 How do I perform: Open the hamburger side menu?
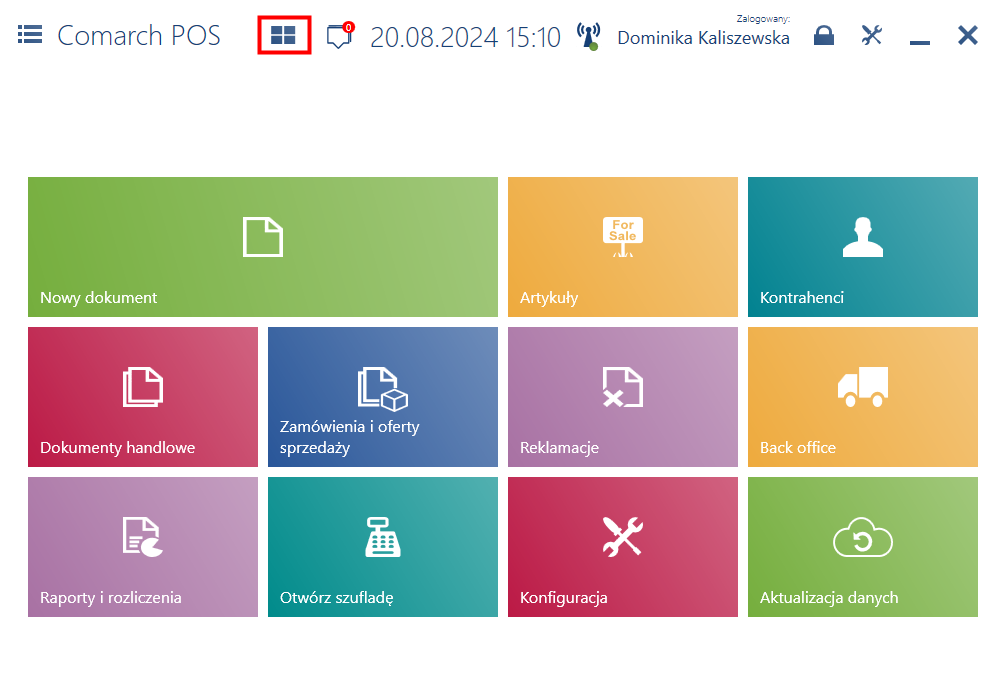pos(30,34)
